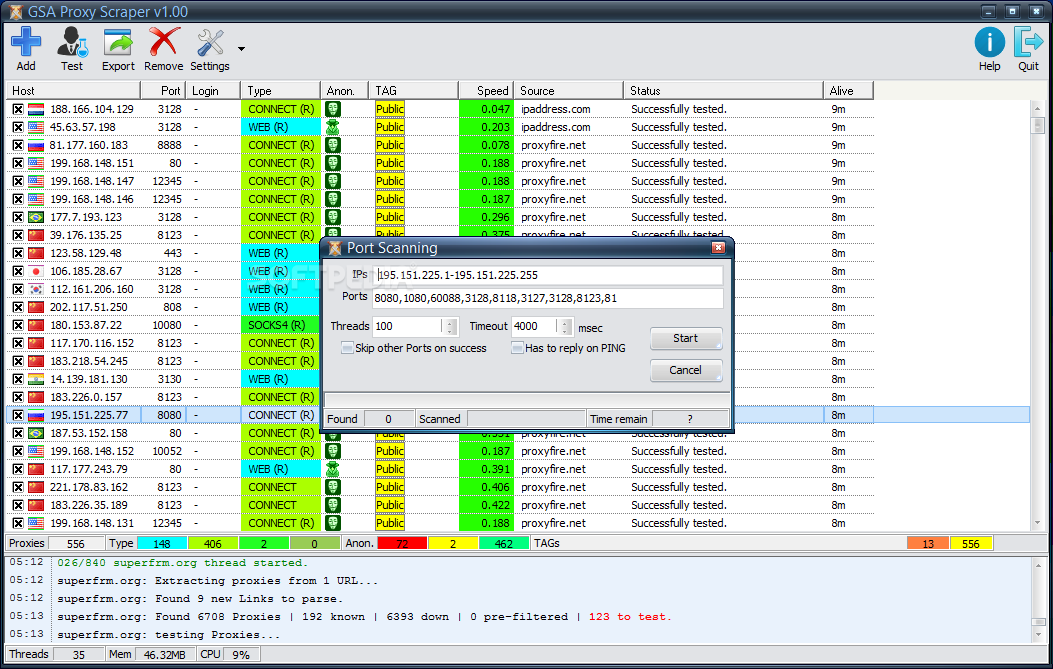Select the SOCKS4 (R) type cell
Viewport: 1053px width, 669px height.
281,325
